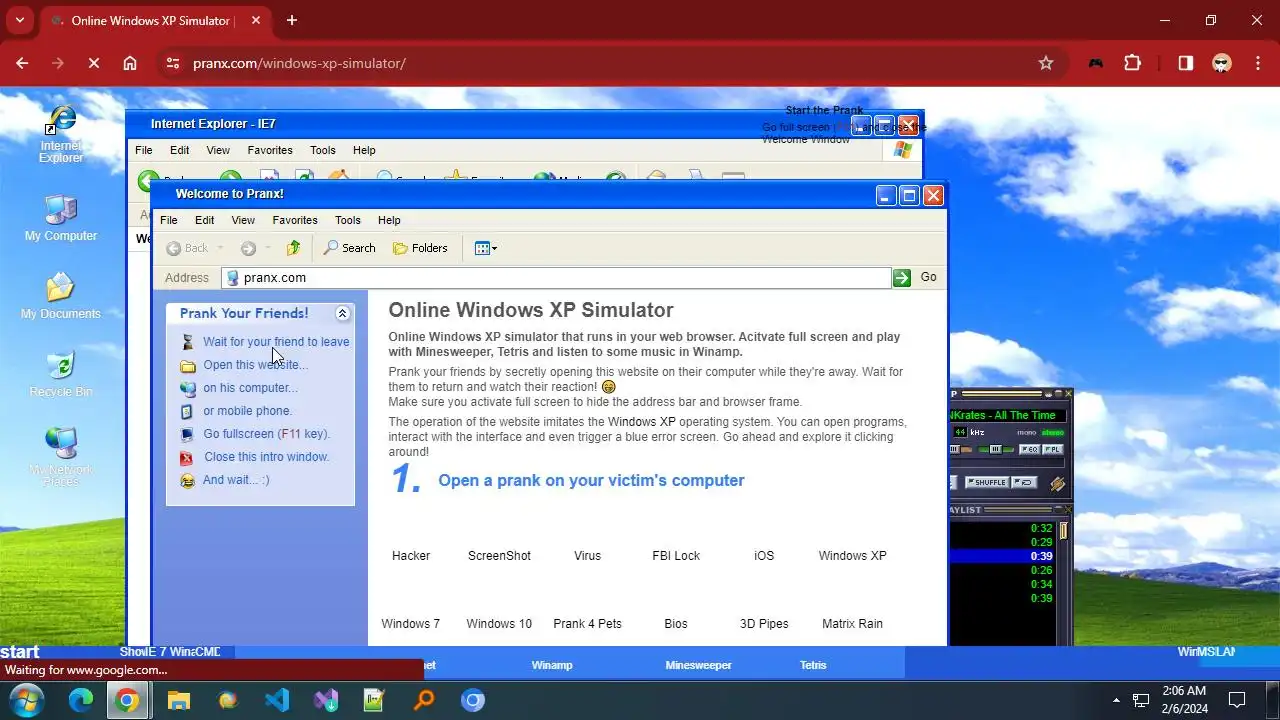Open Help menu in IE7 window
This screenshot has width=1280, height=720.
(364, 150)
